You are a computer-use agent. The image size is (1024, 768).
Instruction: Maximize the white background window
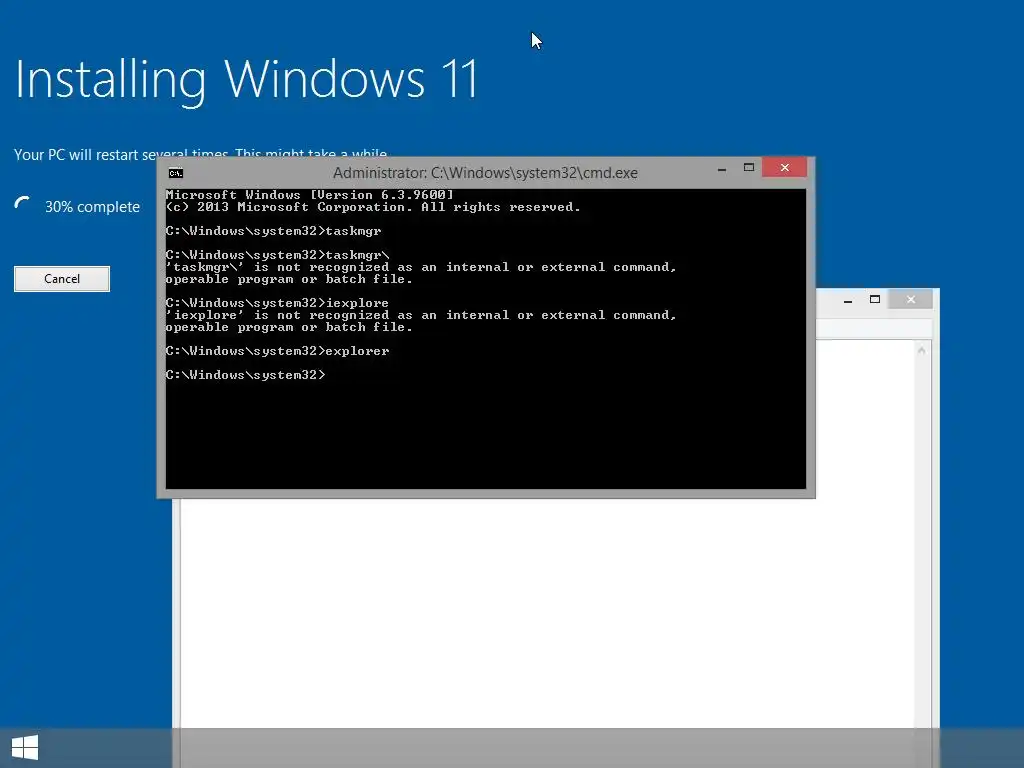(x=875, y=300)
